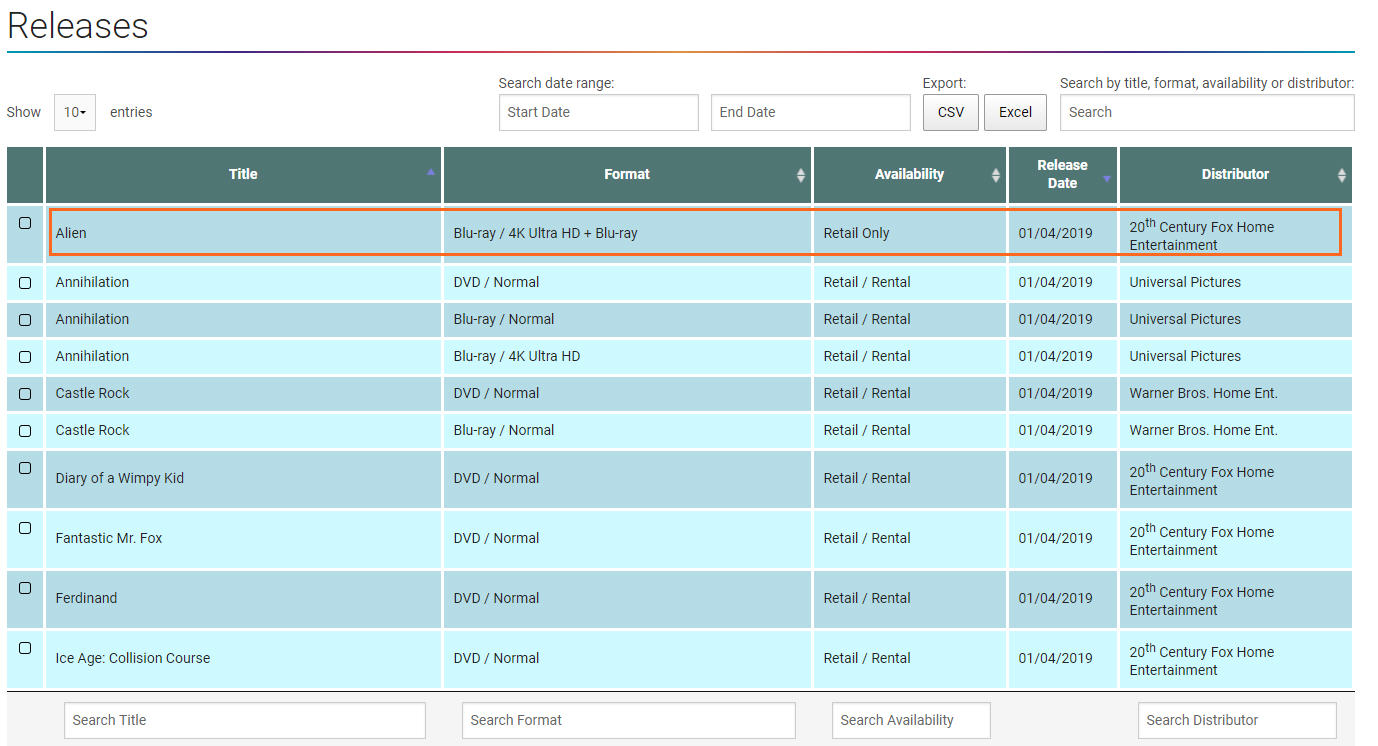Focus the main Search box
The width and height of the screenshot is (1378, 746).
point(1206,112)
